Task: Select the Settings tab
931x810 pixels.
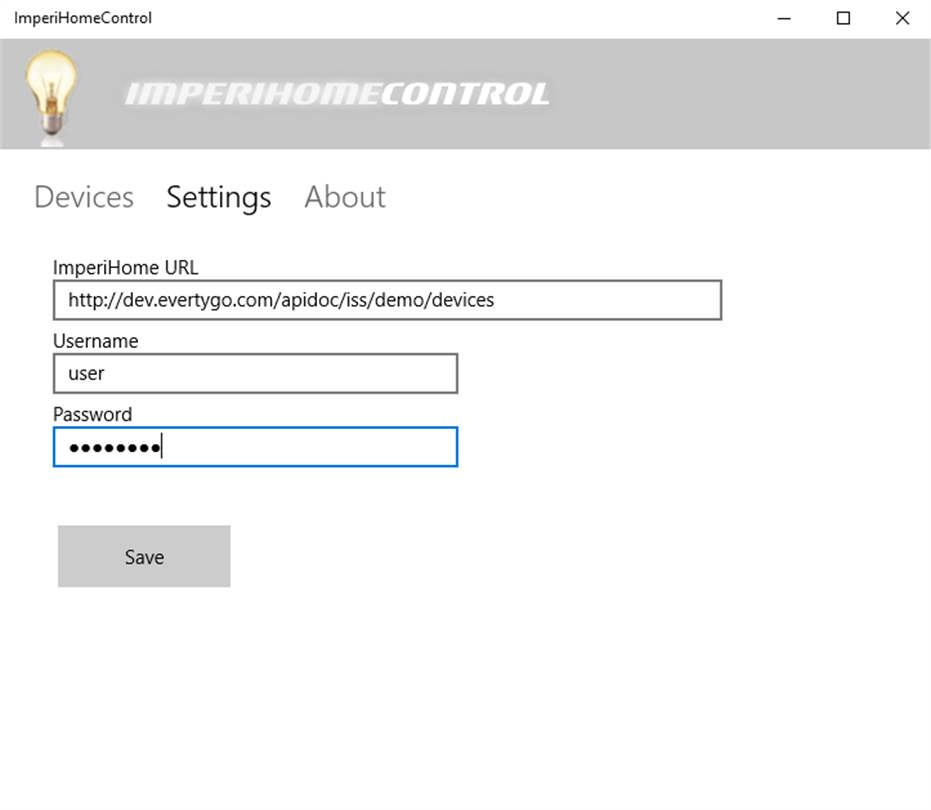Action: pos(218,198)
